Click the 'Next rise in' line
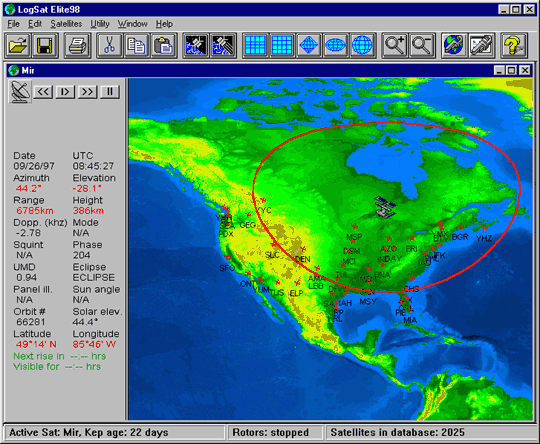Screen dimensions: 540x444 60,356
